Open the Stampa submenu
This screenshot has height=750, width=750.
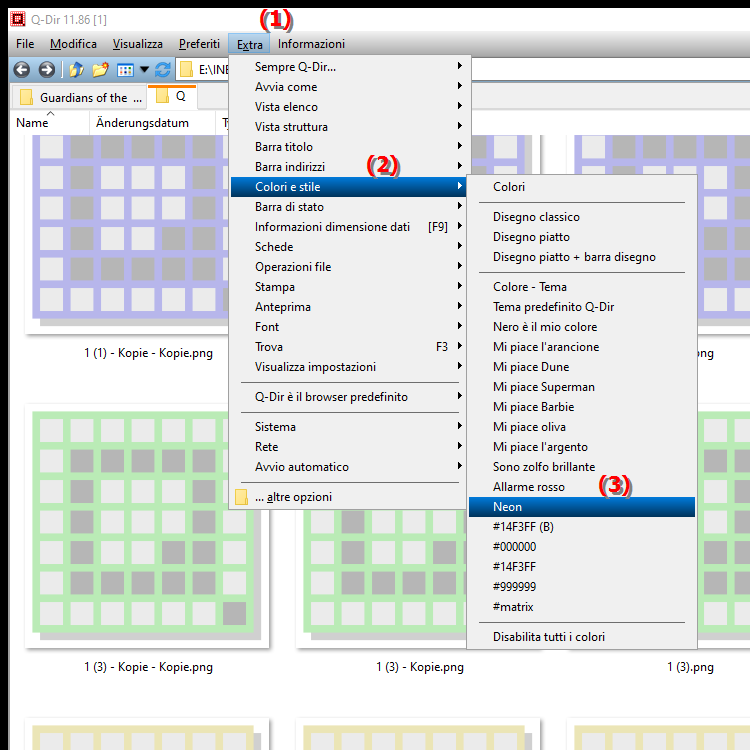(349, 287)
